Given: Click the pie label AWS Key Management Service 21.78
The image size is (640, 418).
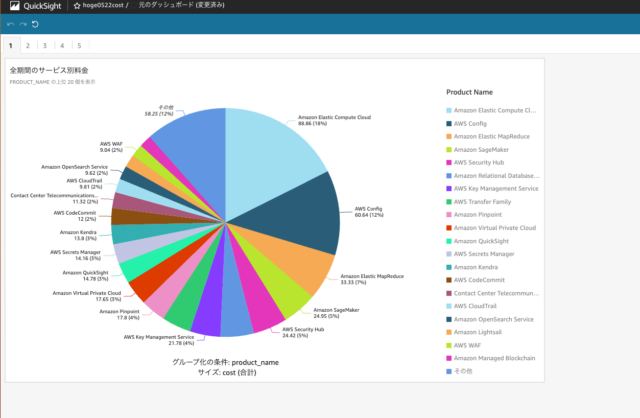Looking at the screenshot, I should [159, 340].
